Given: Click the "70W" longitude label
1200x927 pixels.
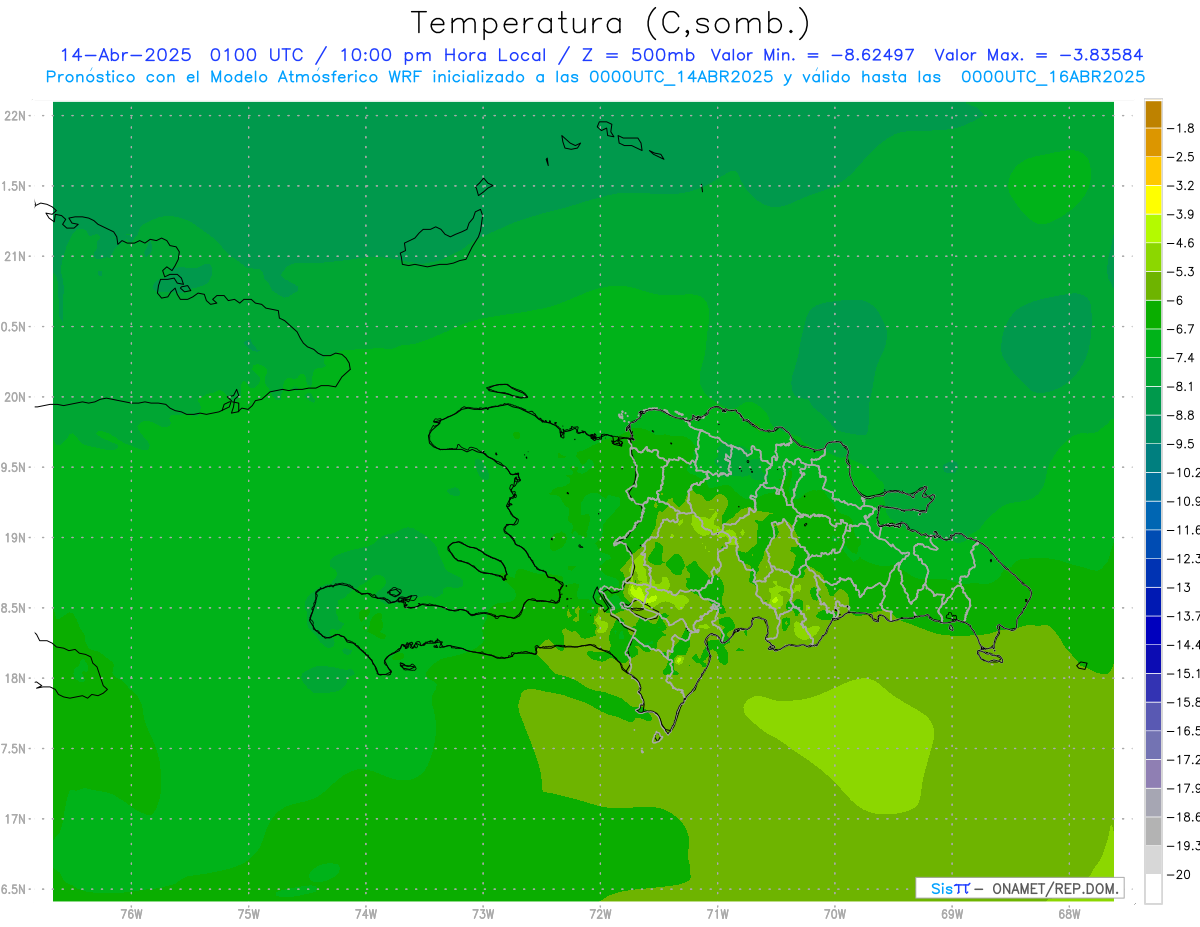Looking at the screenshot, I should pos(835,914).
